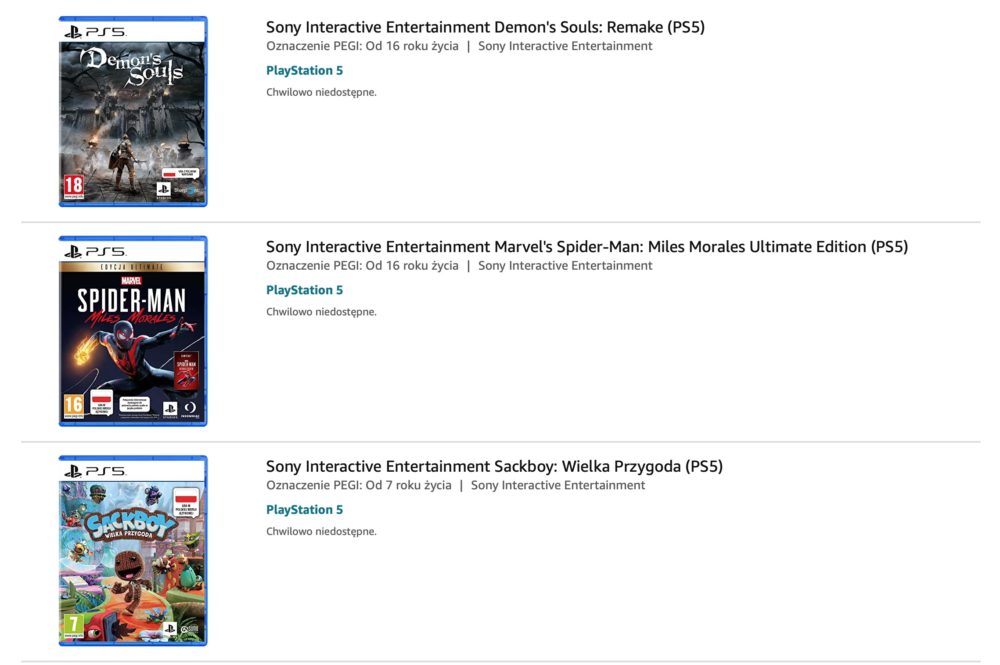This screenshot has width=1000, height=665.
Task: Click 'Oznaczenie PEGI: Od 16 roku życia' under Spider-Man
Action: click(362, 265)
